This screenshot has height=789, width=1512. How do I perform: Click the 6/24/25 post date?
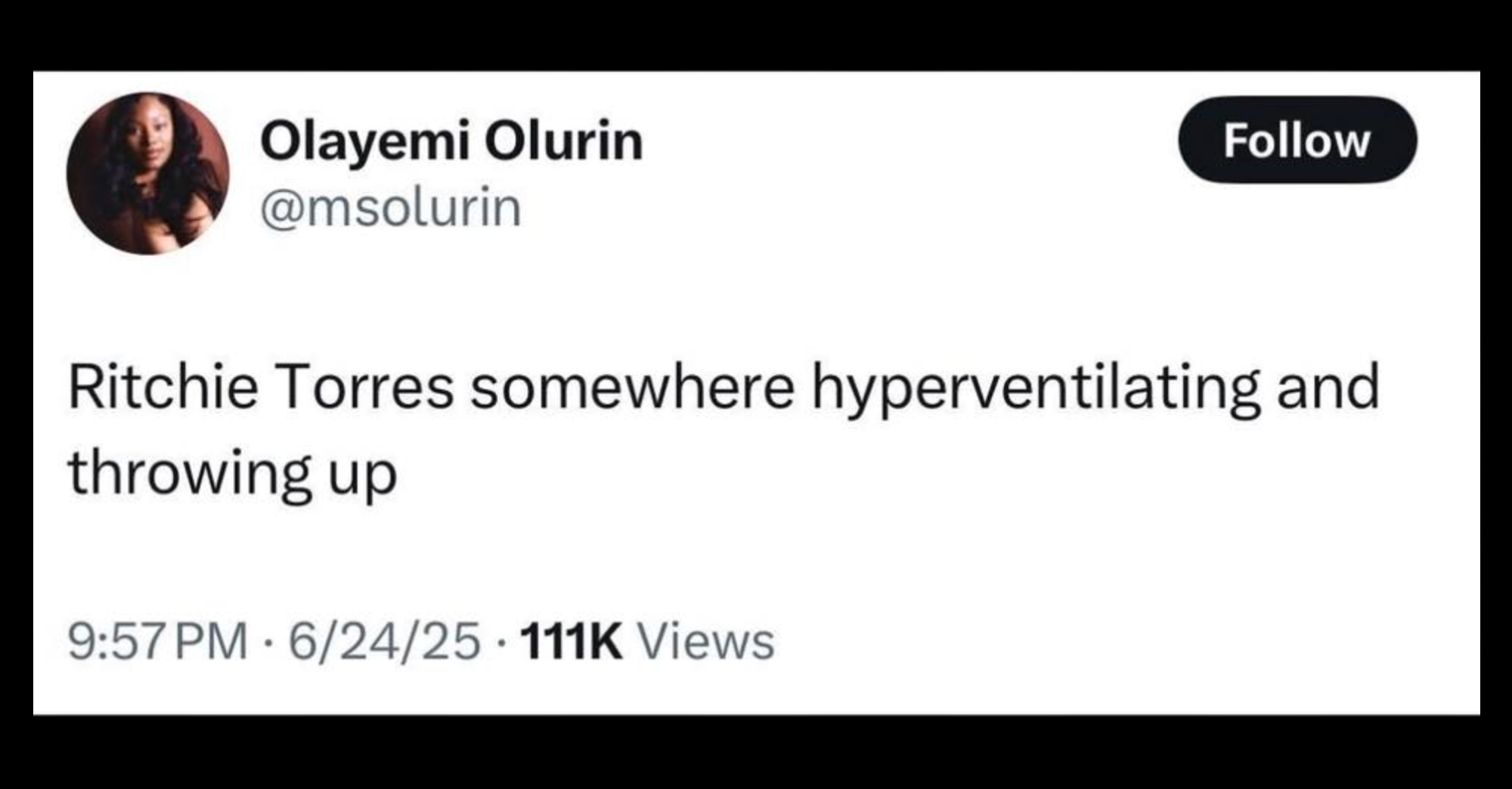point(383,641)
